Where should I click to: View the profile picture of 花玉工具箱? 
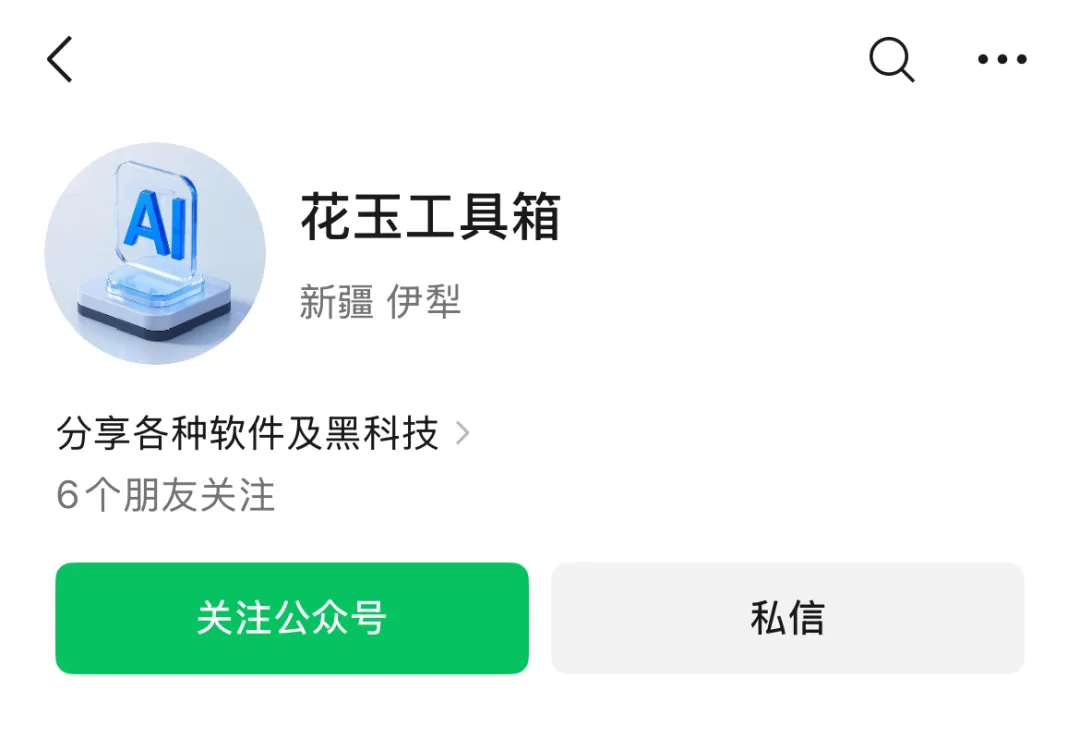[156, 253]
